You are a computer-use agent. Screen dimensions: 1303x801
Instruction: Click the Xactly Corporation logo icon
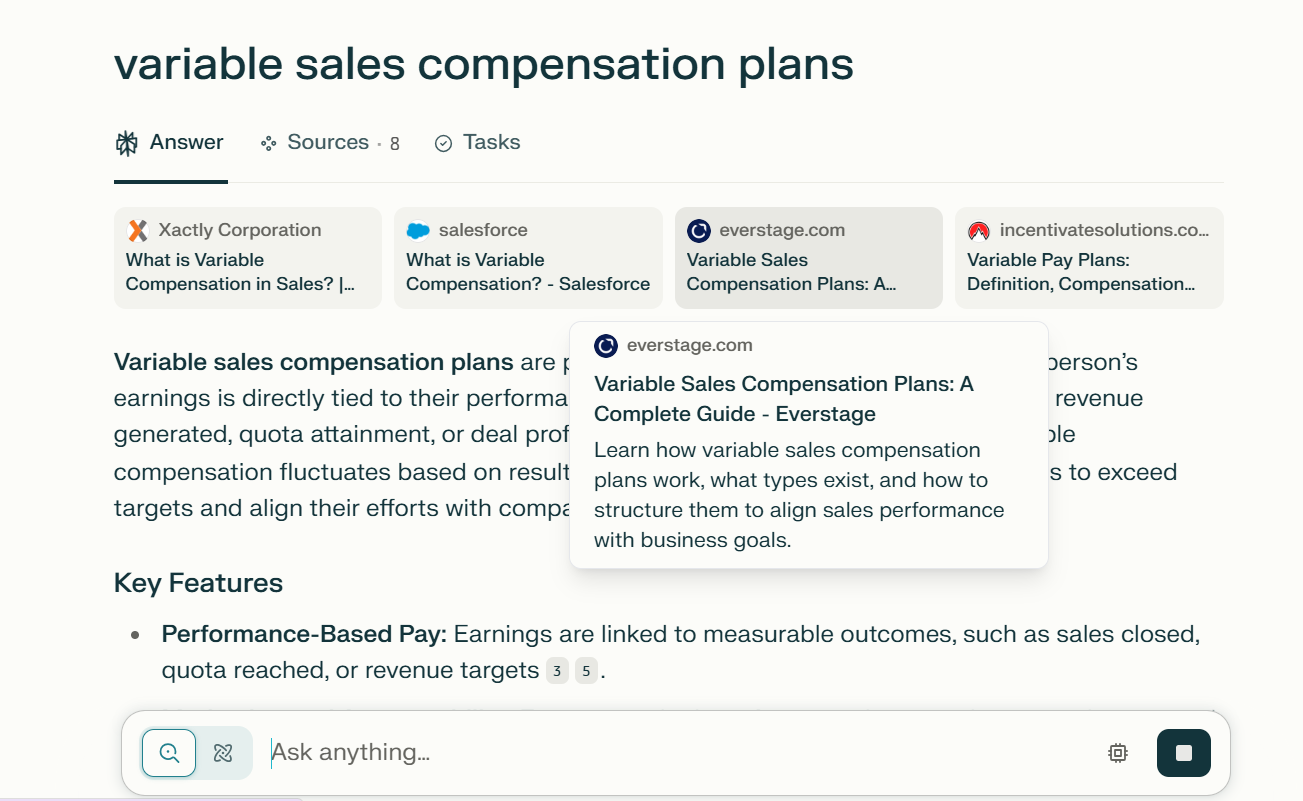(x=138, y=231)
